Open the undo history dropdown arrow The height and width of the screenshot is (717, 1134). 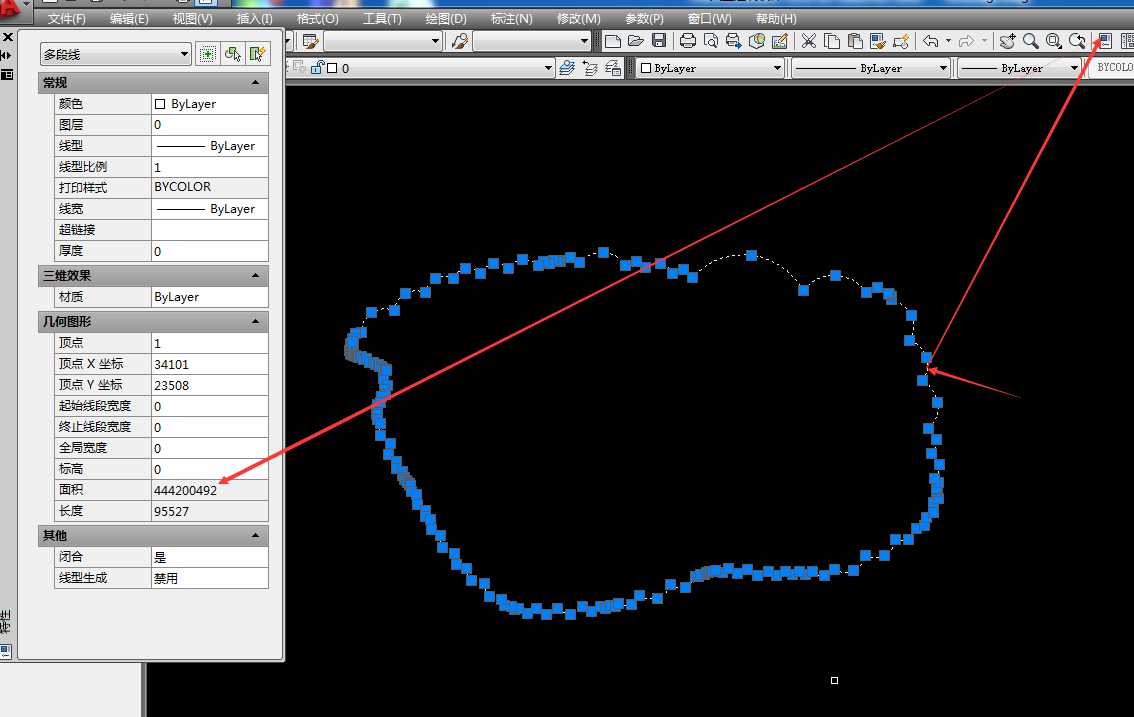(x=948, y=41)
